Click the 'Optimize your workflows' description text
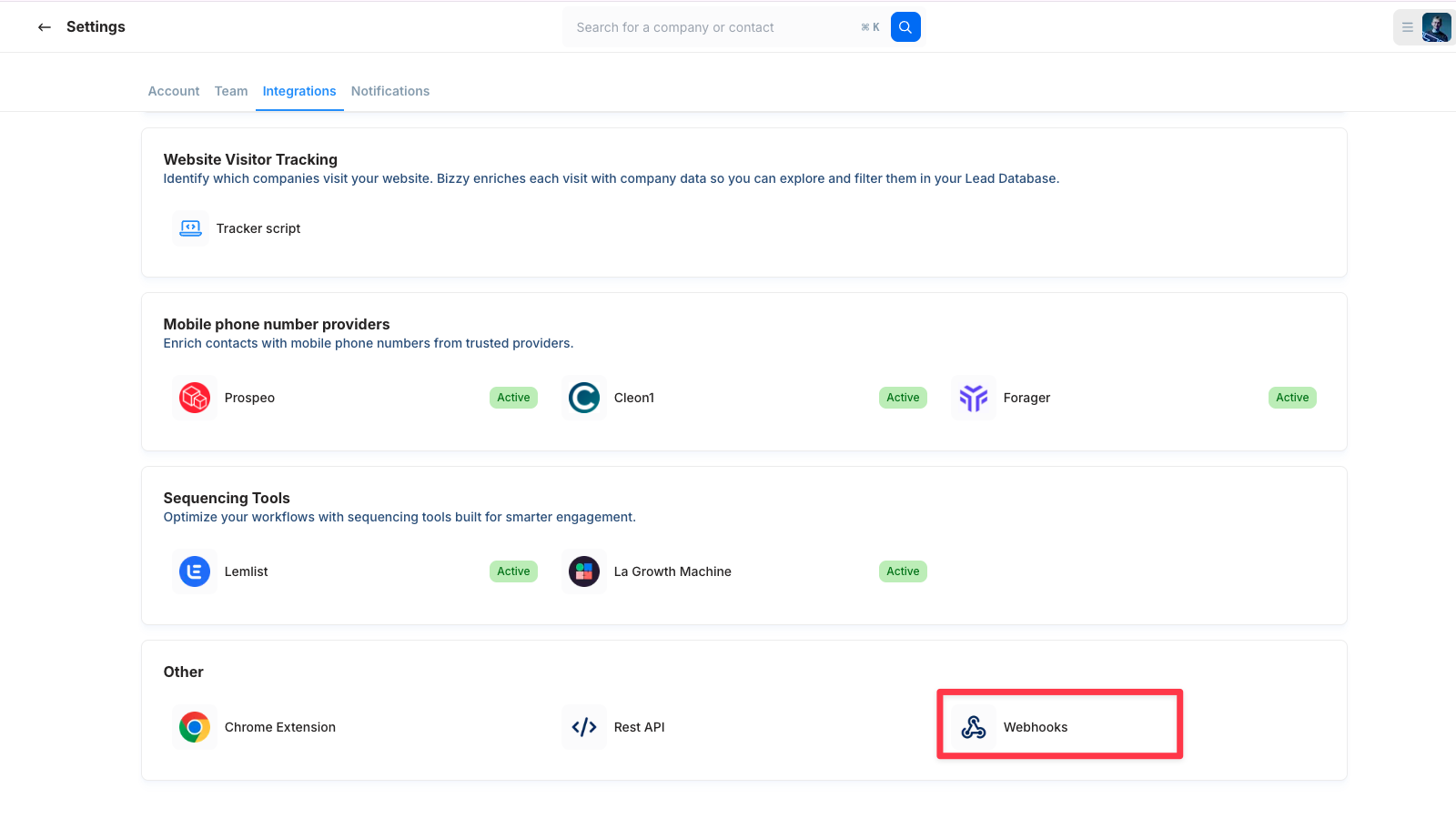The image size is (1456, 839). (399, 517)
